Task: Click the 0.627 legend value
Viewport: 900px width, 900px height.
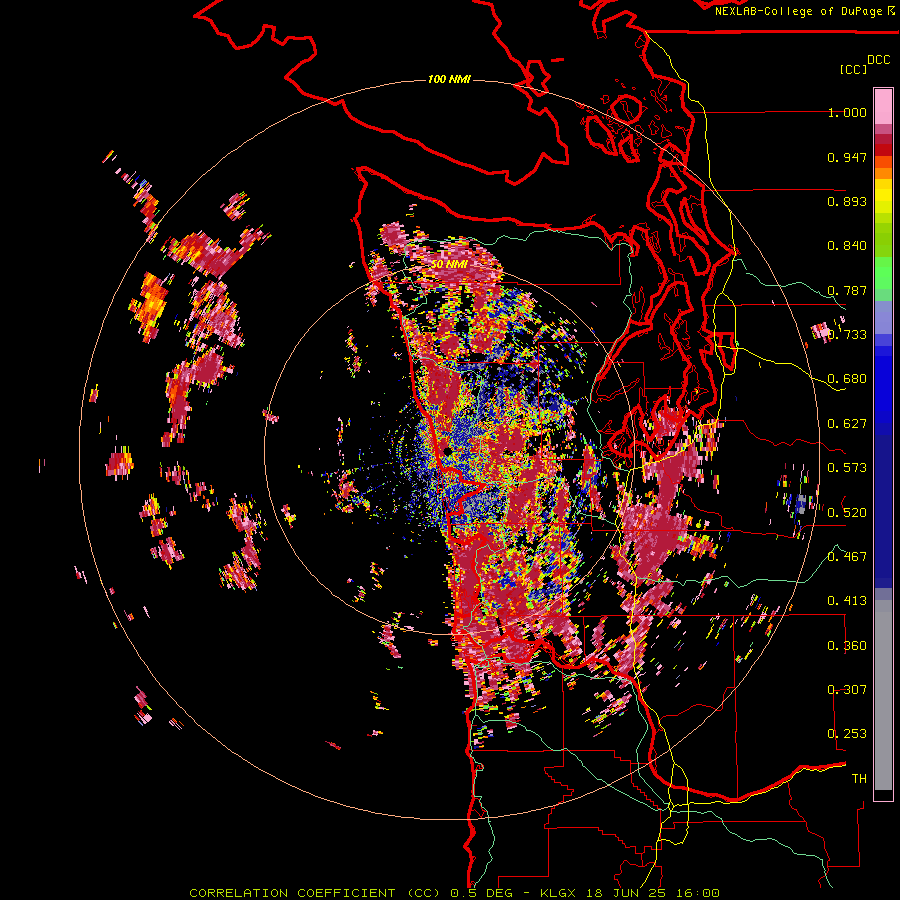Action: point(847,424)
